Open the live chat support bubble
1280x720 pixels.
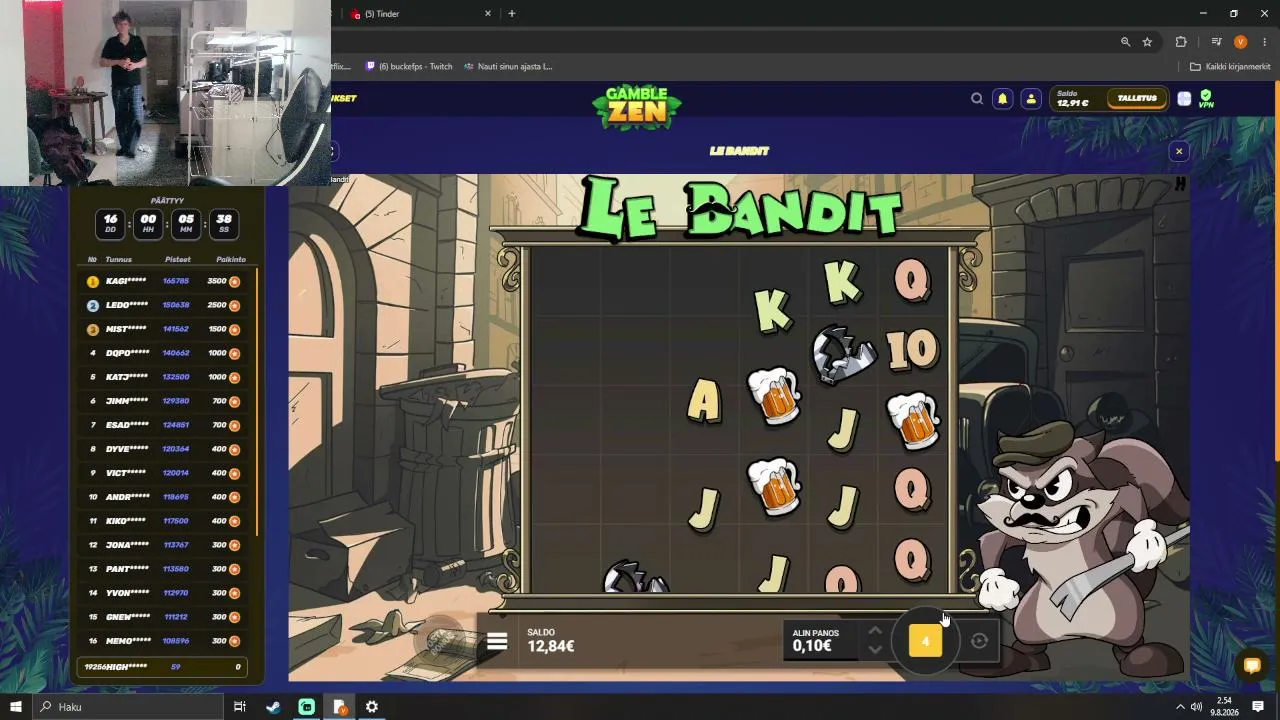pos(1251,665)
